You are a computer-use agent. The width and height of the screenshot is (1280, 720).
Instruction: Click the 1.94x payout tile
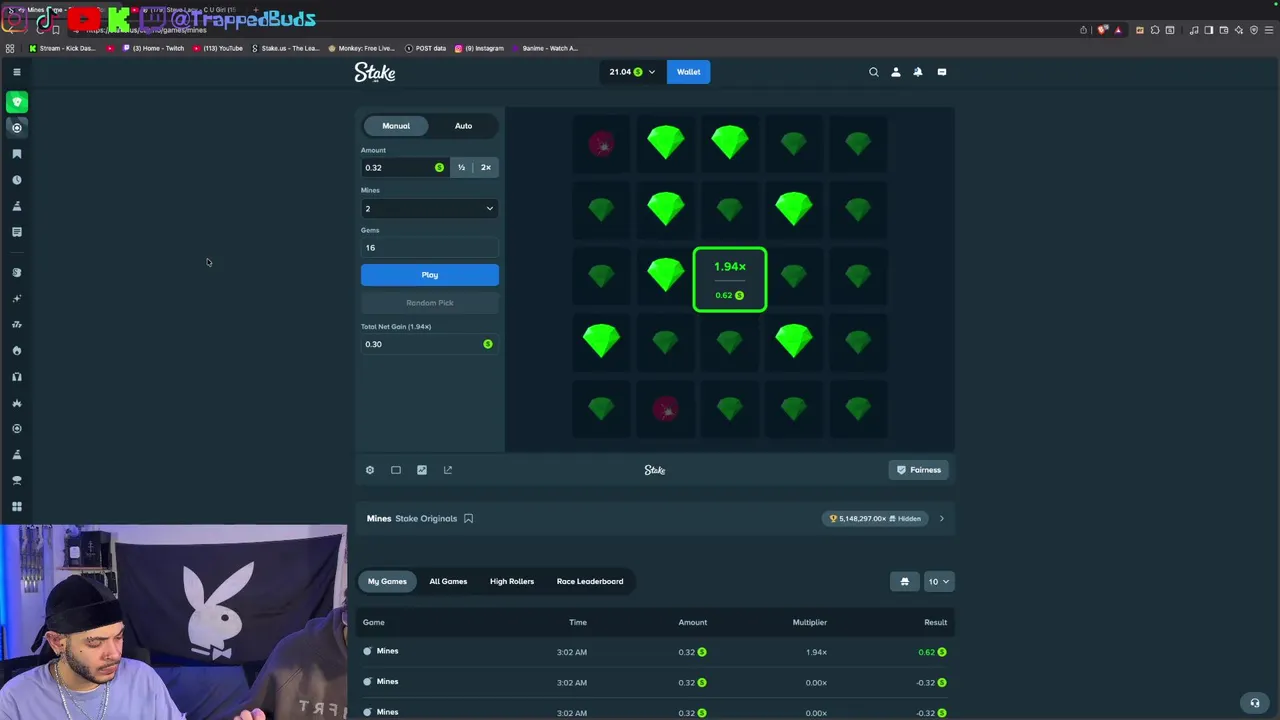coord(730,280)
